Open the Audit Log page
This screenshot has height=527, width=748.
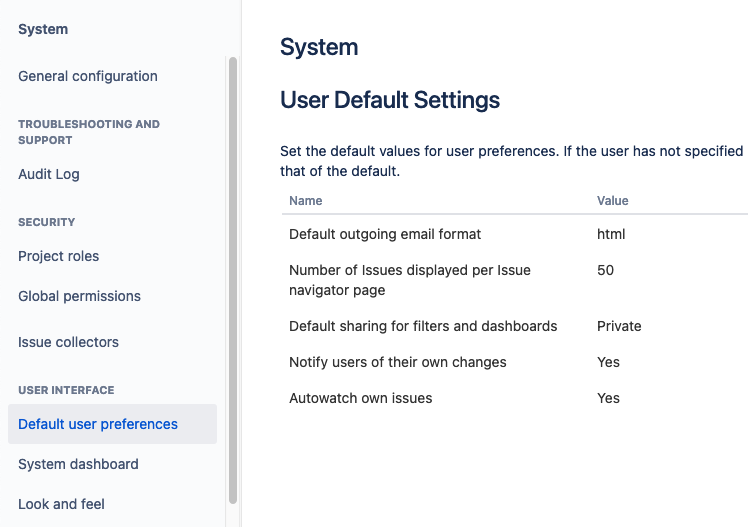pos(49,174)
